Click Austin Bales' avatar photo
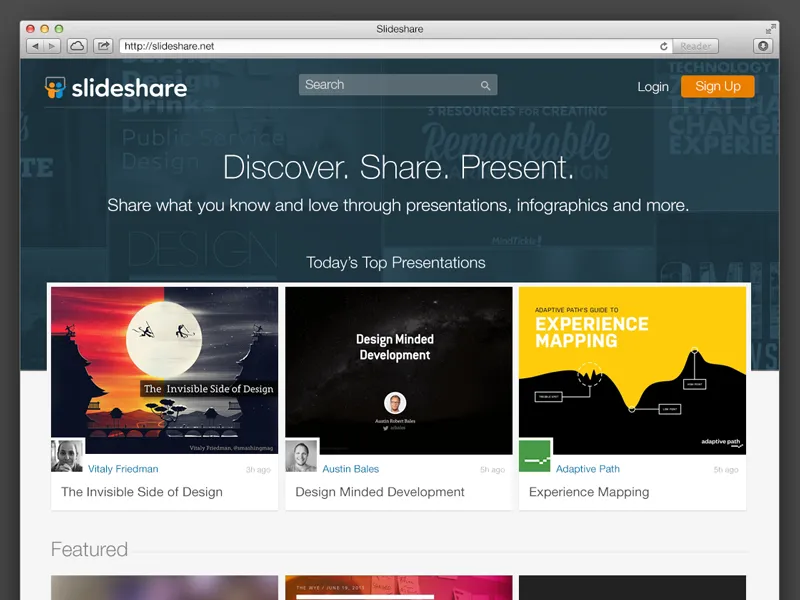 click(x=302, y=456)
